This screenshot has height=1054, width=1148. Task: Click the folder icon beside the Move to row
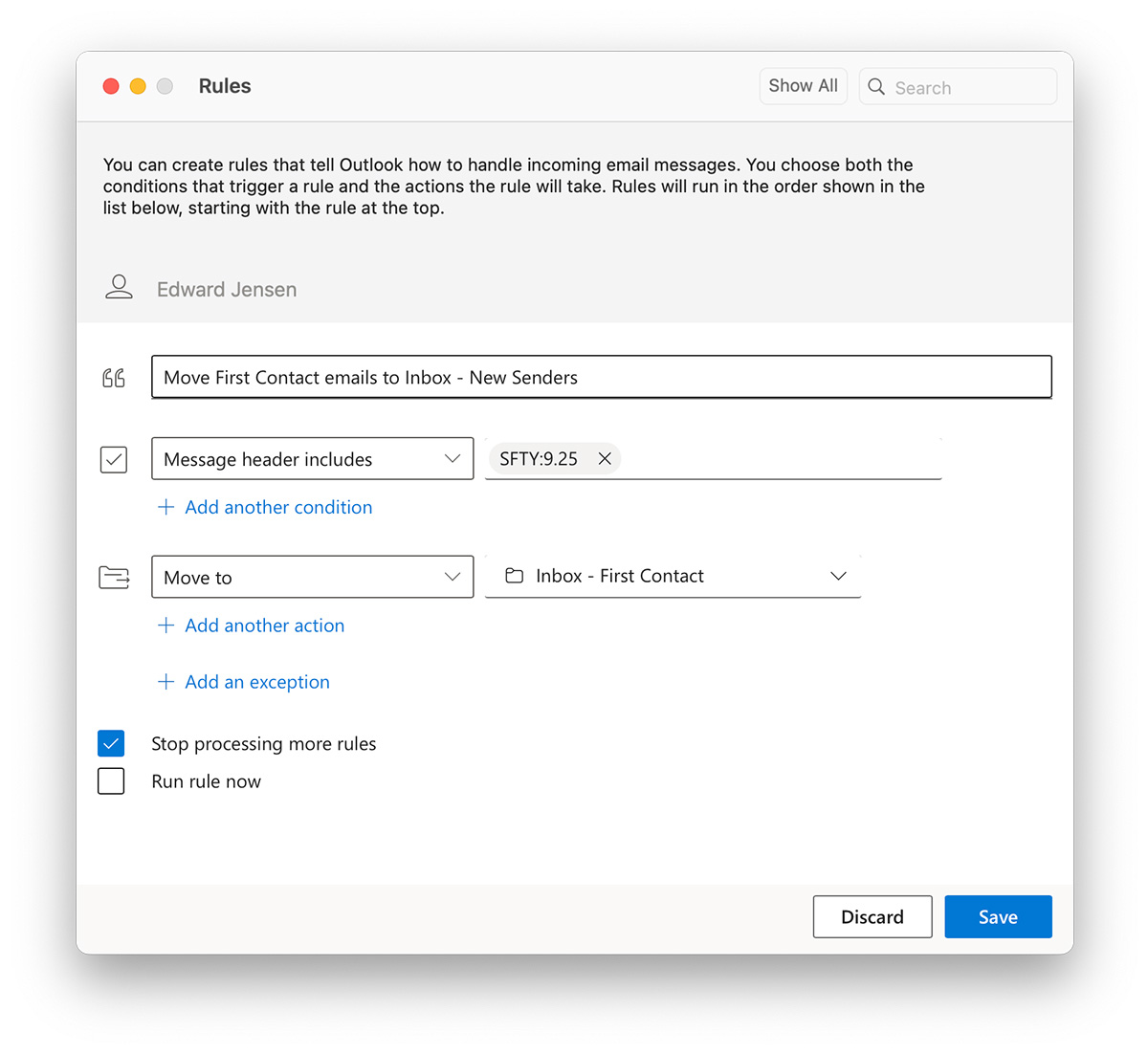[x=114, y=577]
